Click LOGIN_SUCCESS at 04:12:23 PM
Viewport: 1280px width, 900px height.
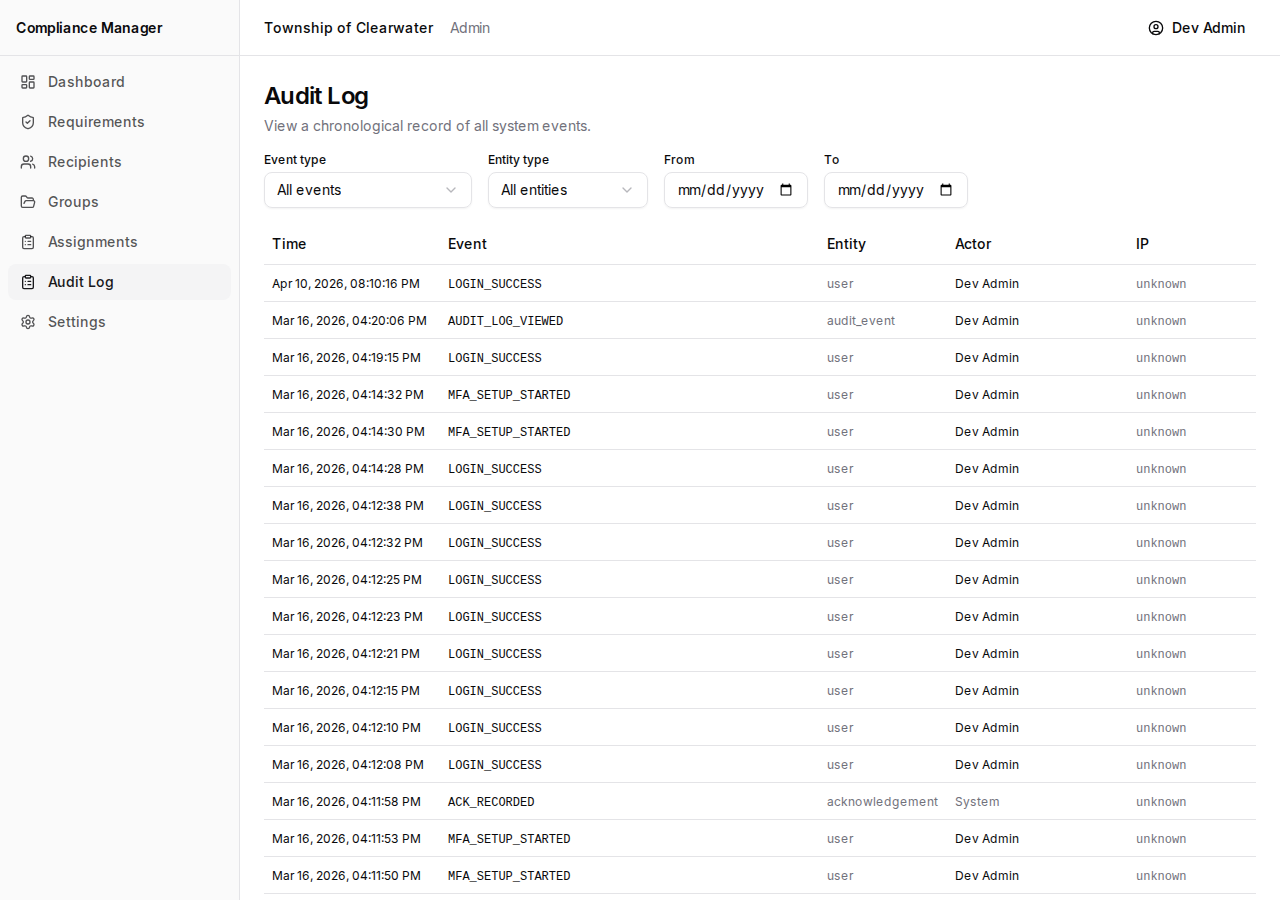click(495, 617)
